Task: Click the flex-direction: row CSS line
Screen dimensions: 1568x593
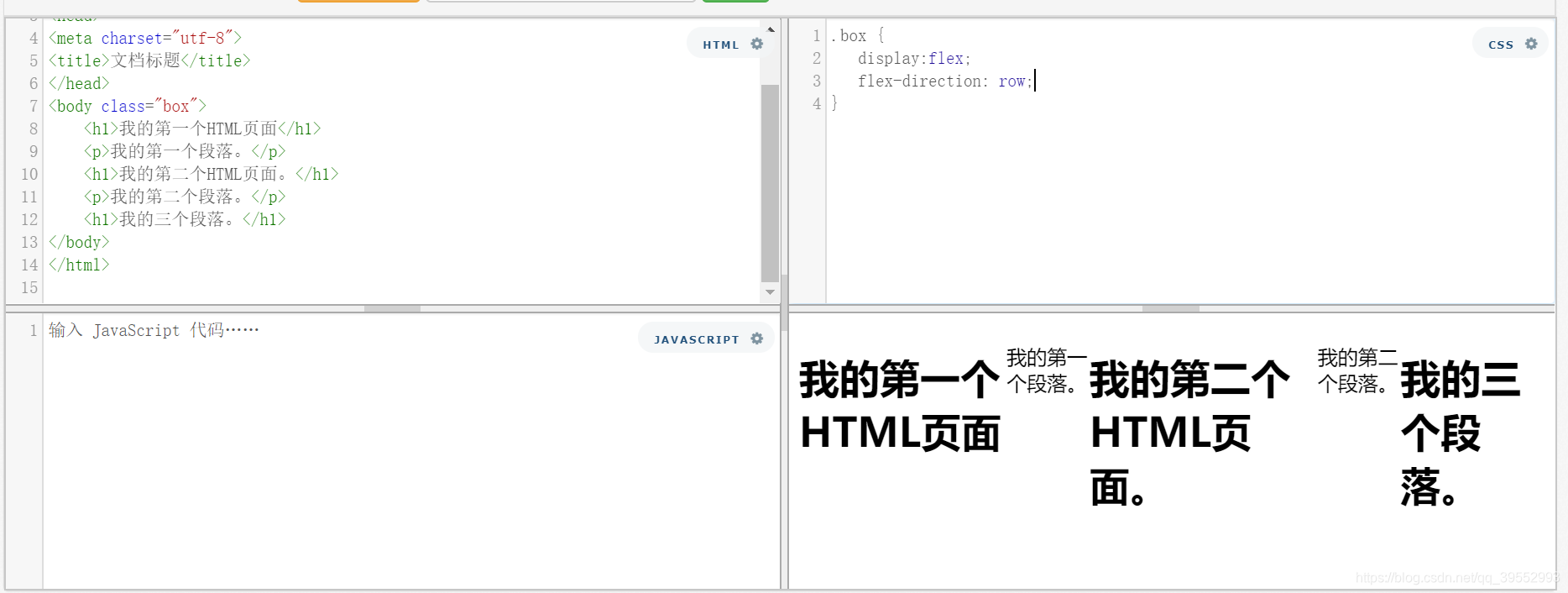Action: tap(945, 81)
